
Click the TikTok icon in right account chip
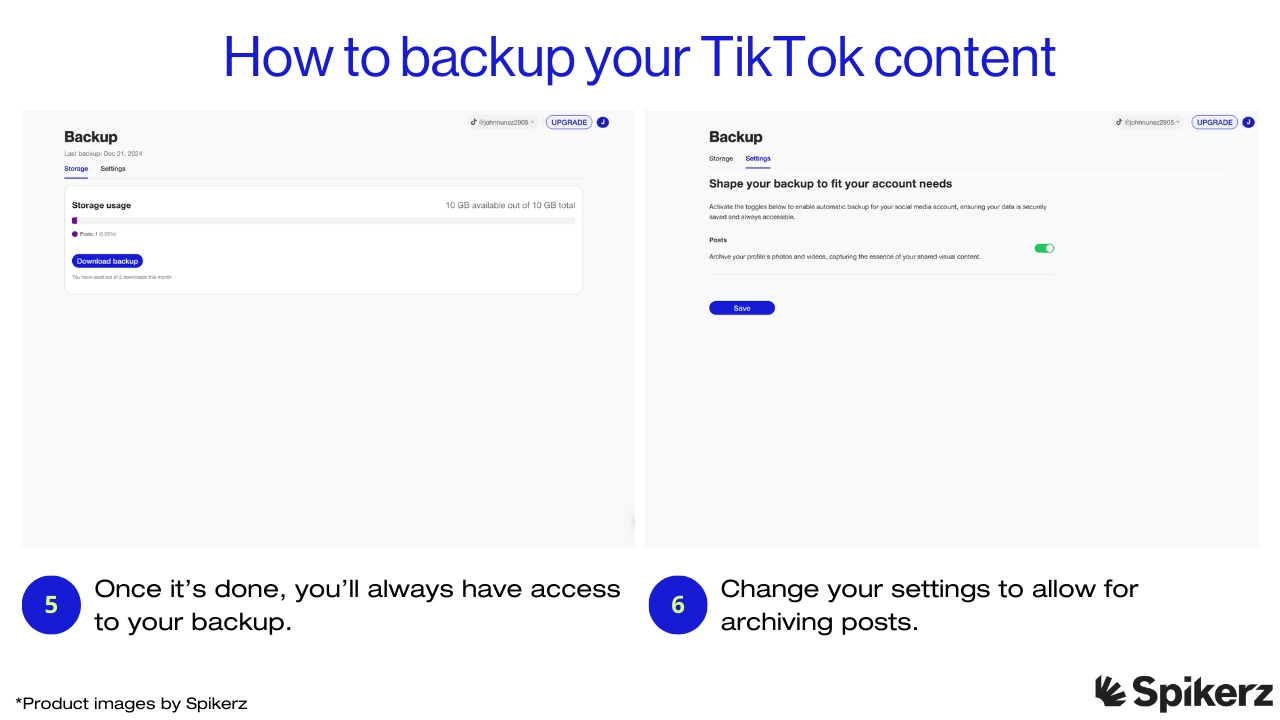(x=1119, y=122)
